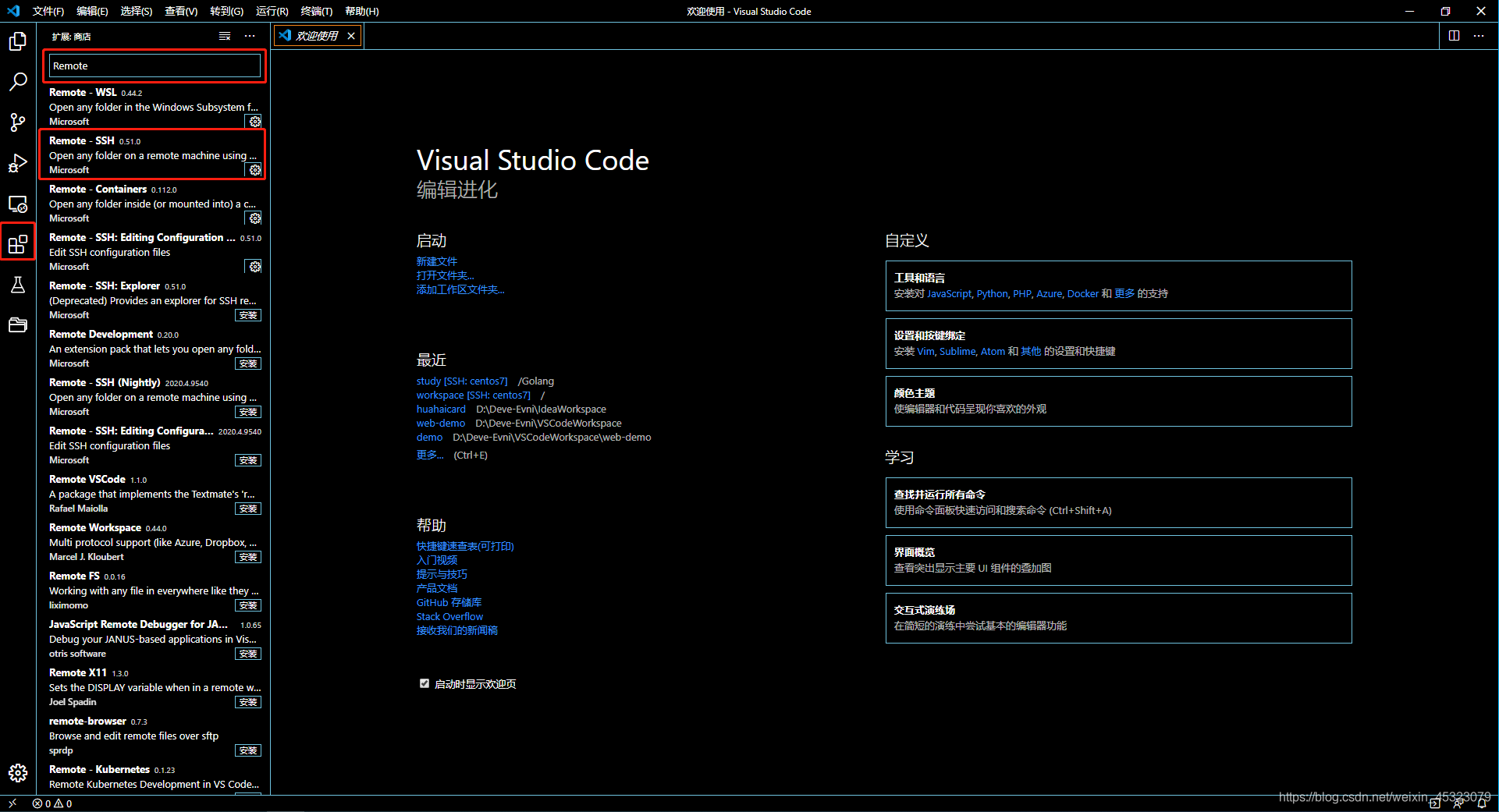Open the folder-style icon at the bottom of the activity bar
The width and height of the screenshot is (1499, 812).
coord(18,325)
